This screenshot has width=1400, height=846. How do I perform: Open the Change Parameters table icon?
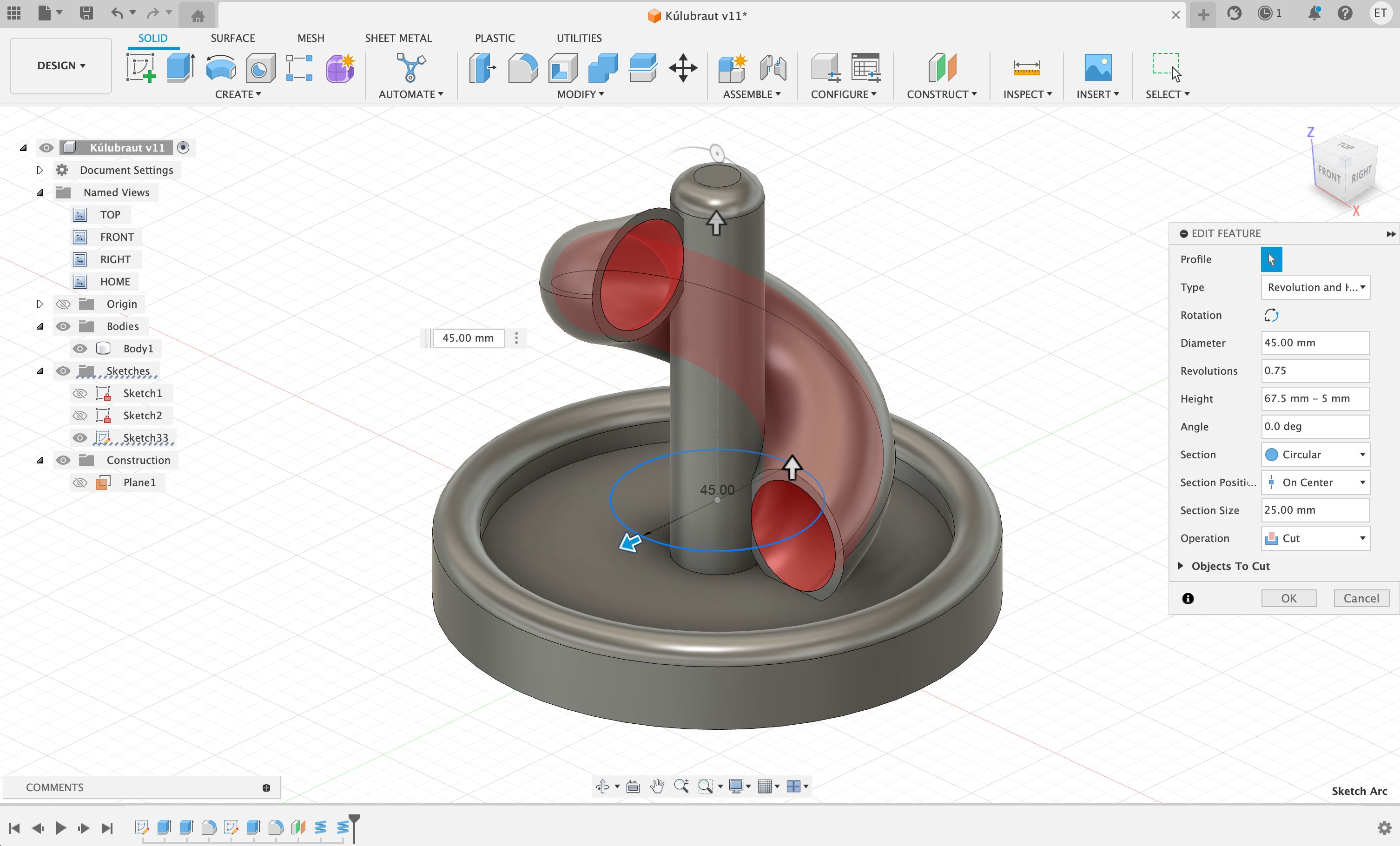pyautogui.click(x=866, y=67)
